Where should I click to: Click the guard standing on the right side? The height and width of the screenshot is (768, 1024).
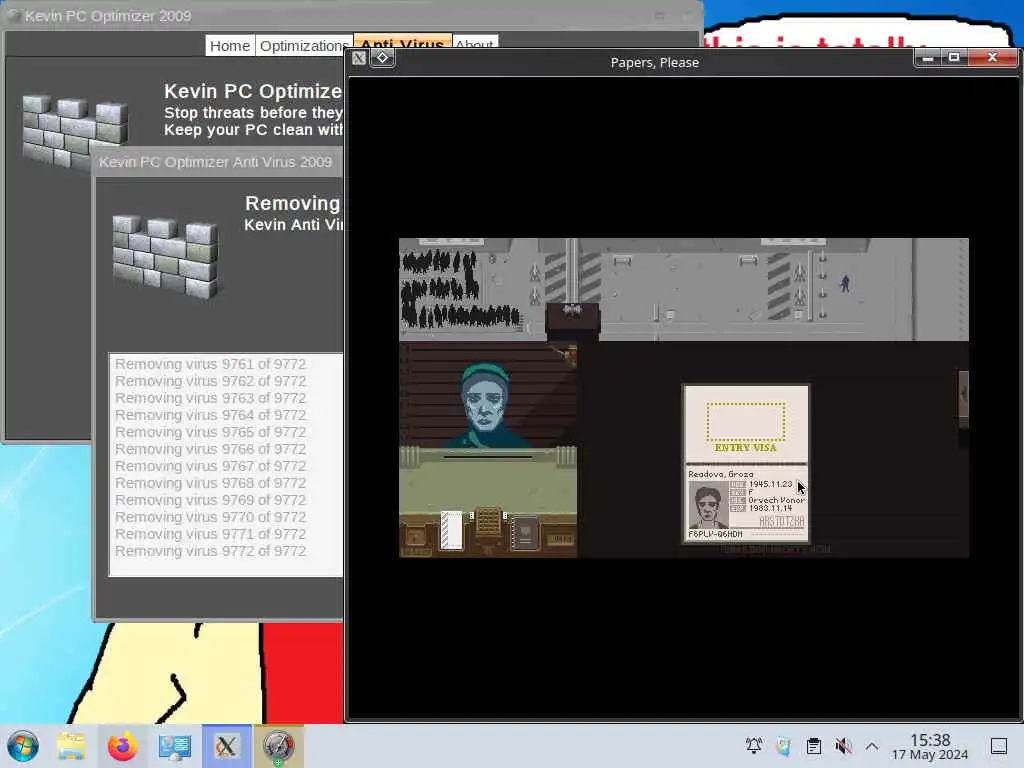point(845,283)
